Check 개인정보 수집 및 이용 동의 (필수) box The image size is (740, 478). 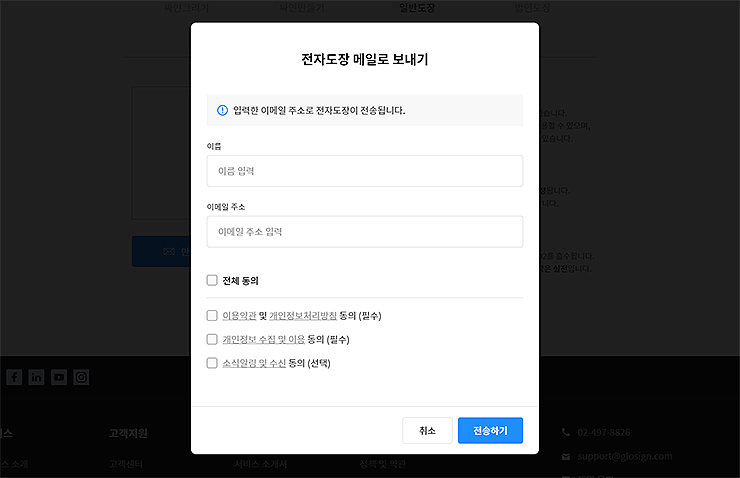point(212,339)
